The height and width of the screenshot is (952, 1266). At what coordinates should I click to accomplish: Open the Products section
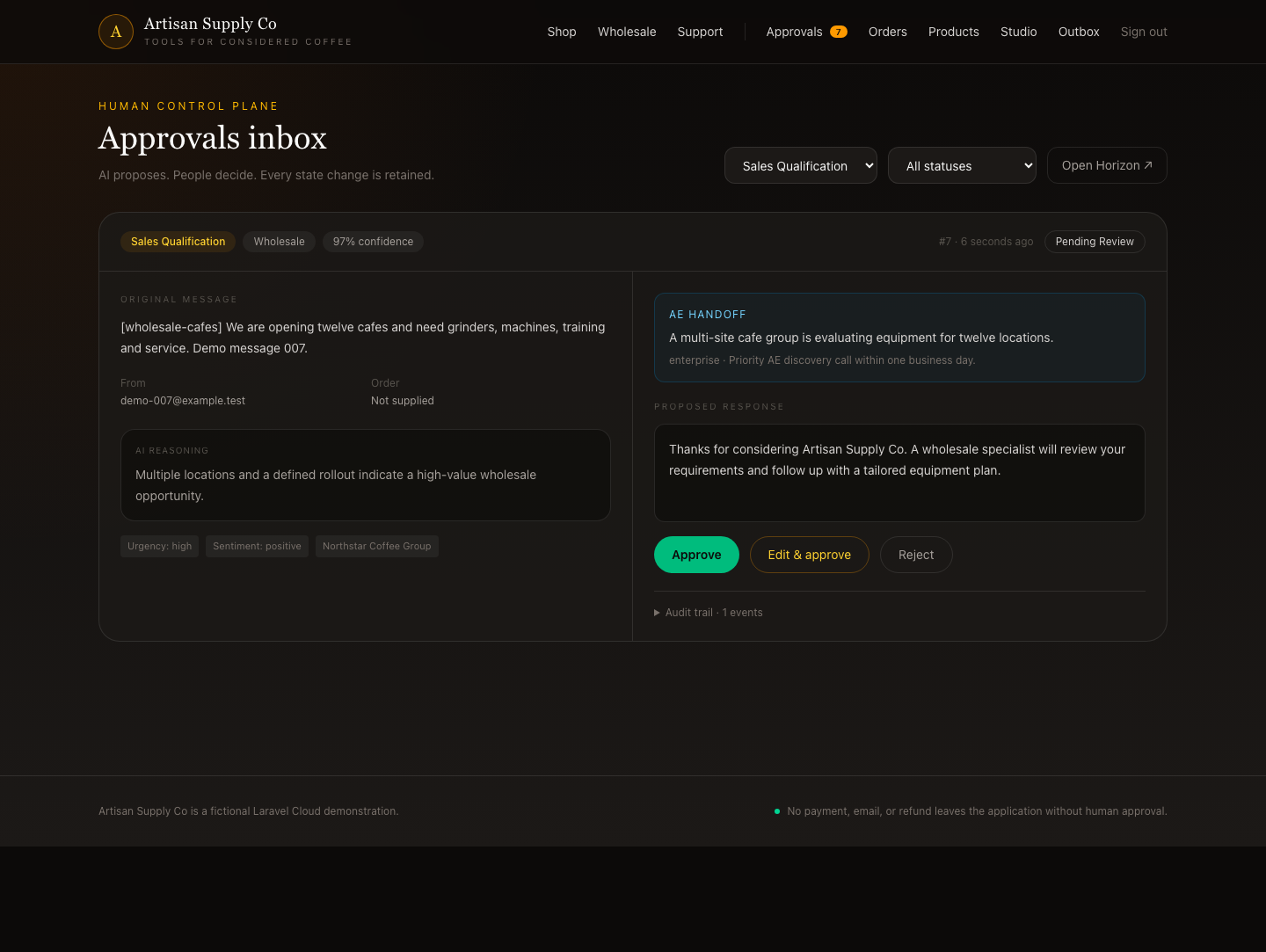coord(954,32)
